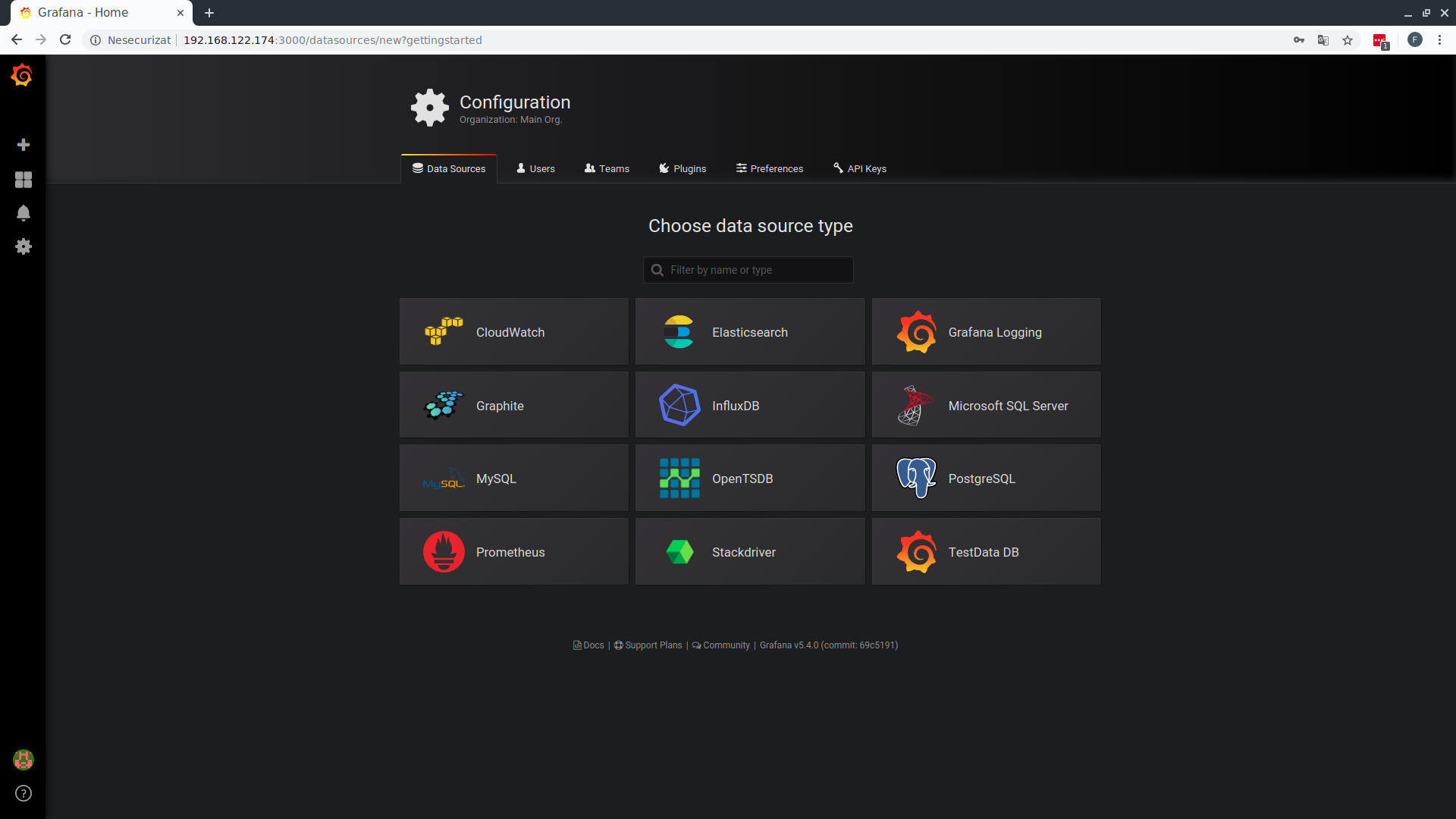Click the PostgreSQL elephant icon

[916, 479]
